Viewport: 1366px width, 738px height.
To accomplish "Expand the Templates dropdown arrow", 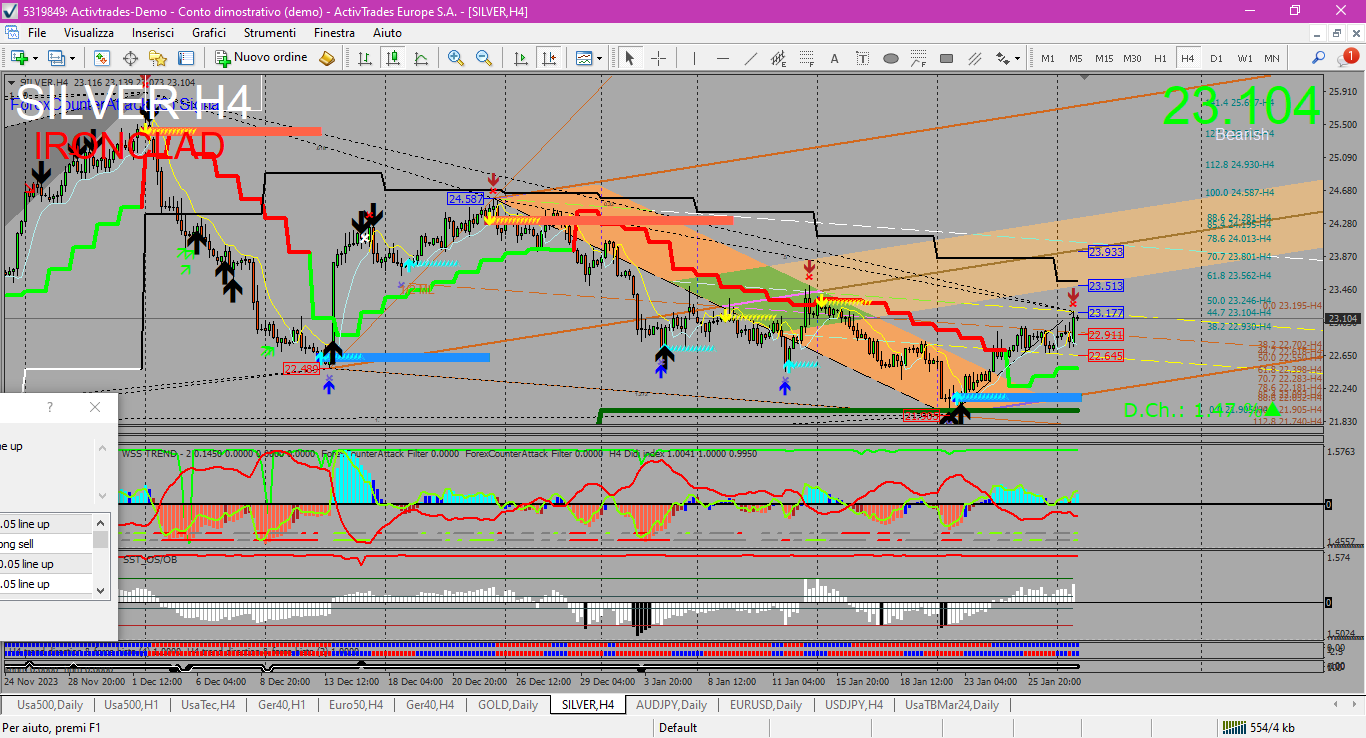I will [600, 58].
